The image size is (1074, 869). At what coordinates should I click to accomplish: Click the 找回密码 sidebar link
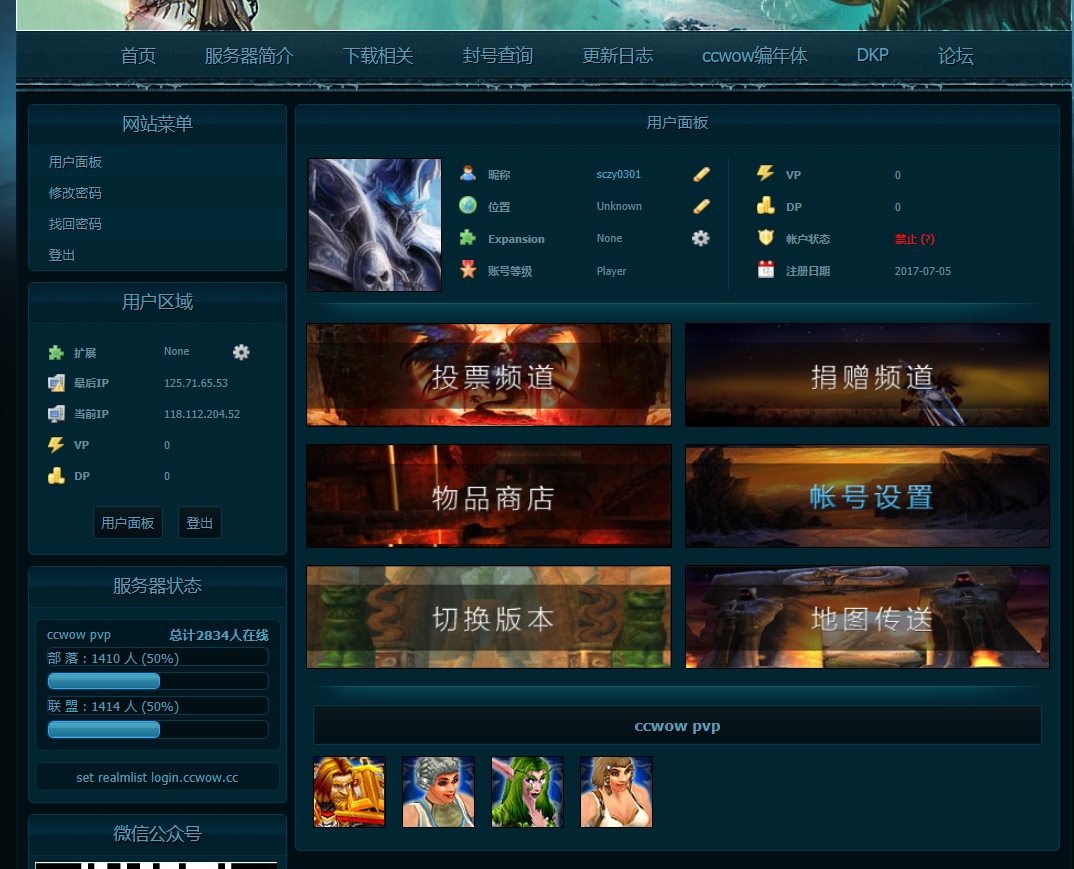tap(75, 224)
